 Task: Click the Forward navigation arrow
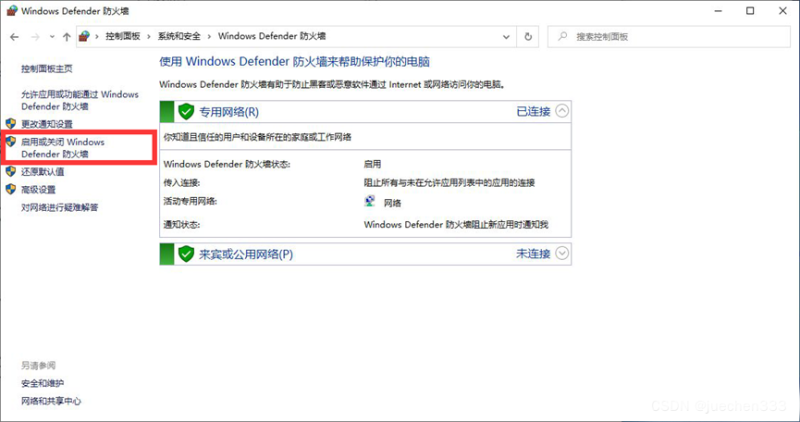point(35,37)
